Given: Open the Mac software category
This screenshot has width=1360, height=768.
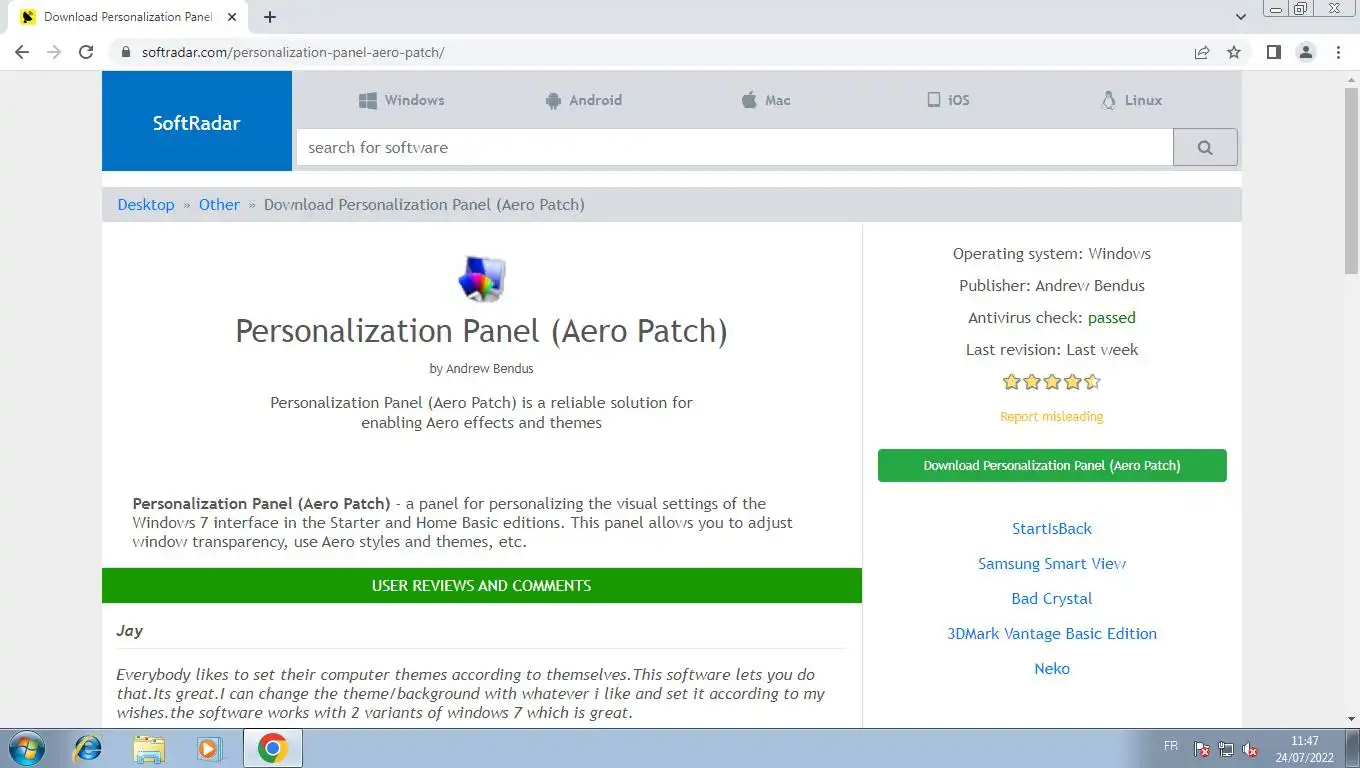Looking at the screenshot, I should [765, 100].
